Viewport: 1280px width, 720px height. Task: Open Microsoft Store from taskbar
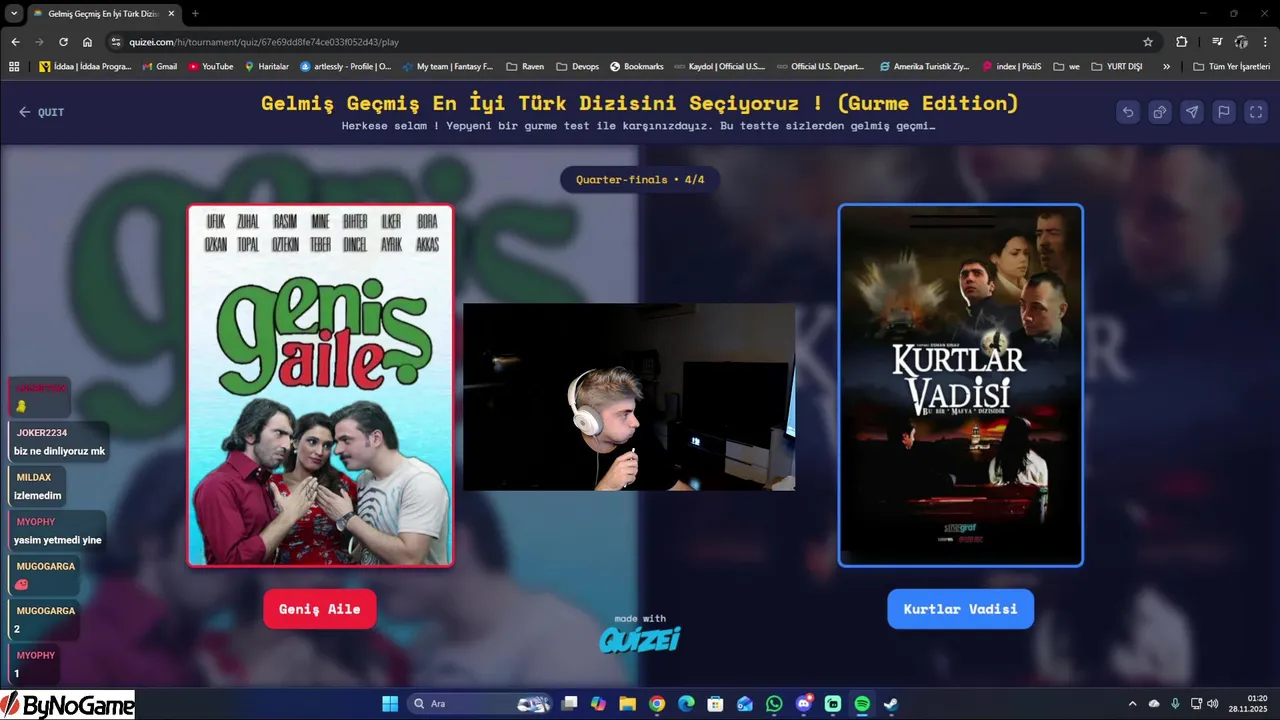point(715,704)
